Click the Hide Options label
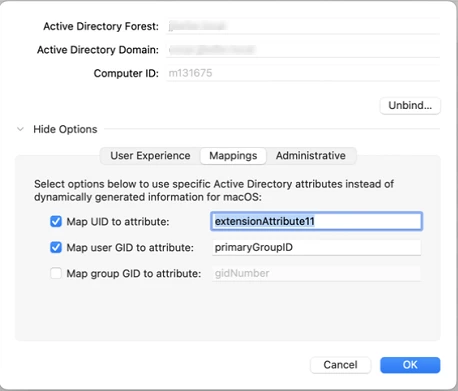This screenshot has height=391, width=458. click(65, 129)
